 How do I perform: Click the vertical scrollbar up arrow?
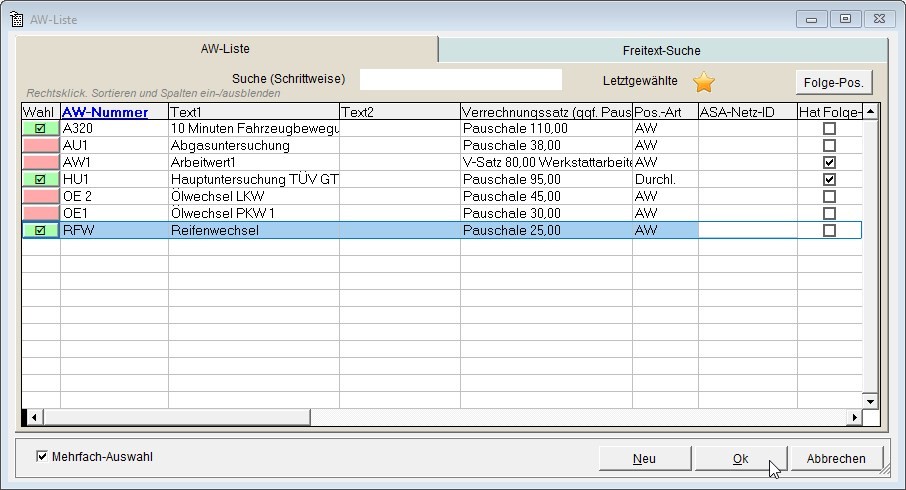click(870, 112)
